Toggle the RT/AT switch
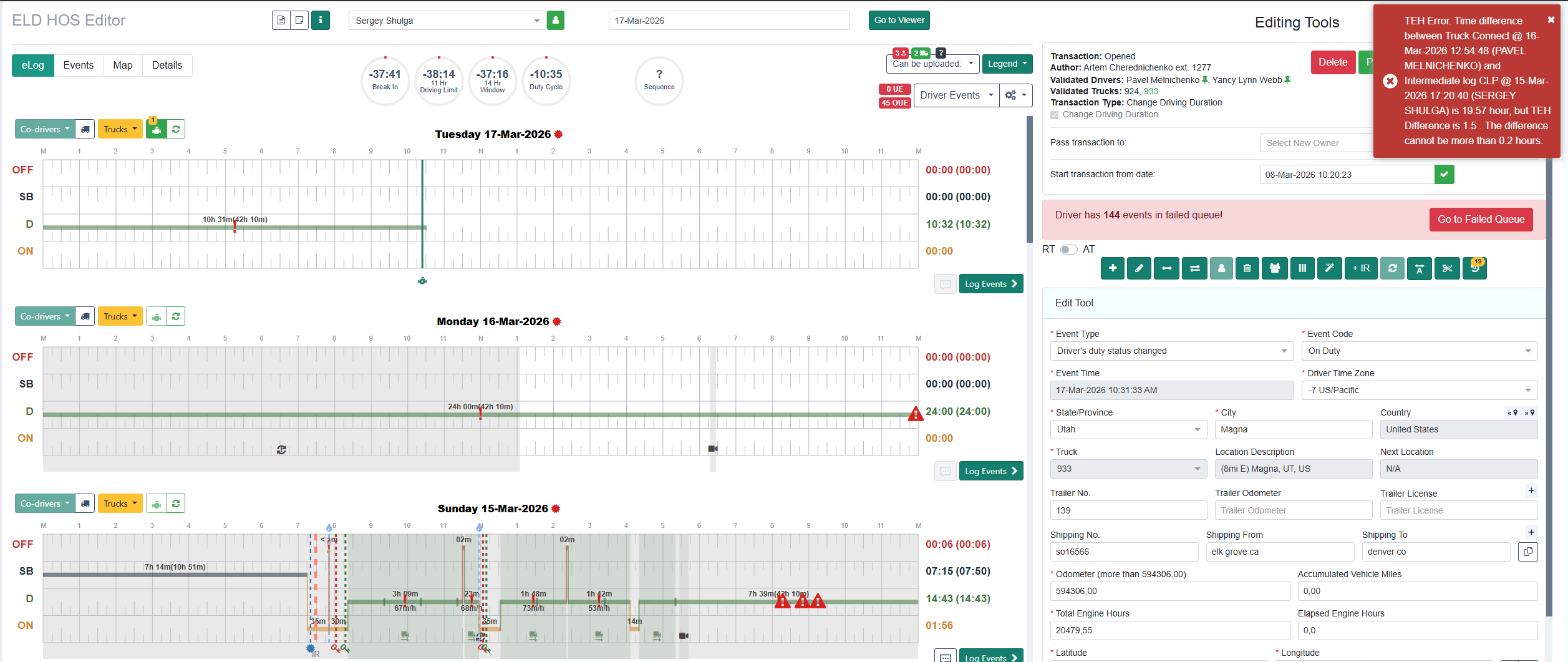 [x=1068, y=250]
